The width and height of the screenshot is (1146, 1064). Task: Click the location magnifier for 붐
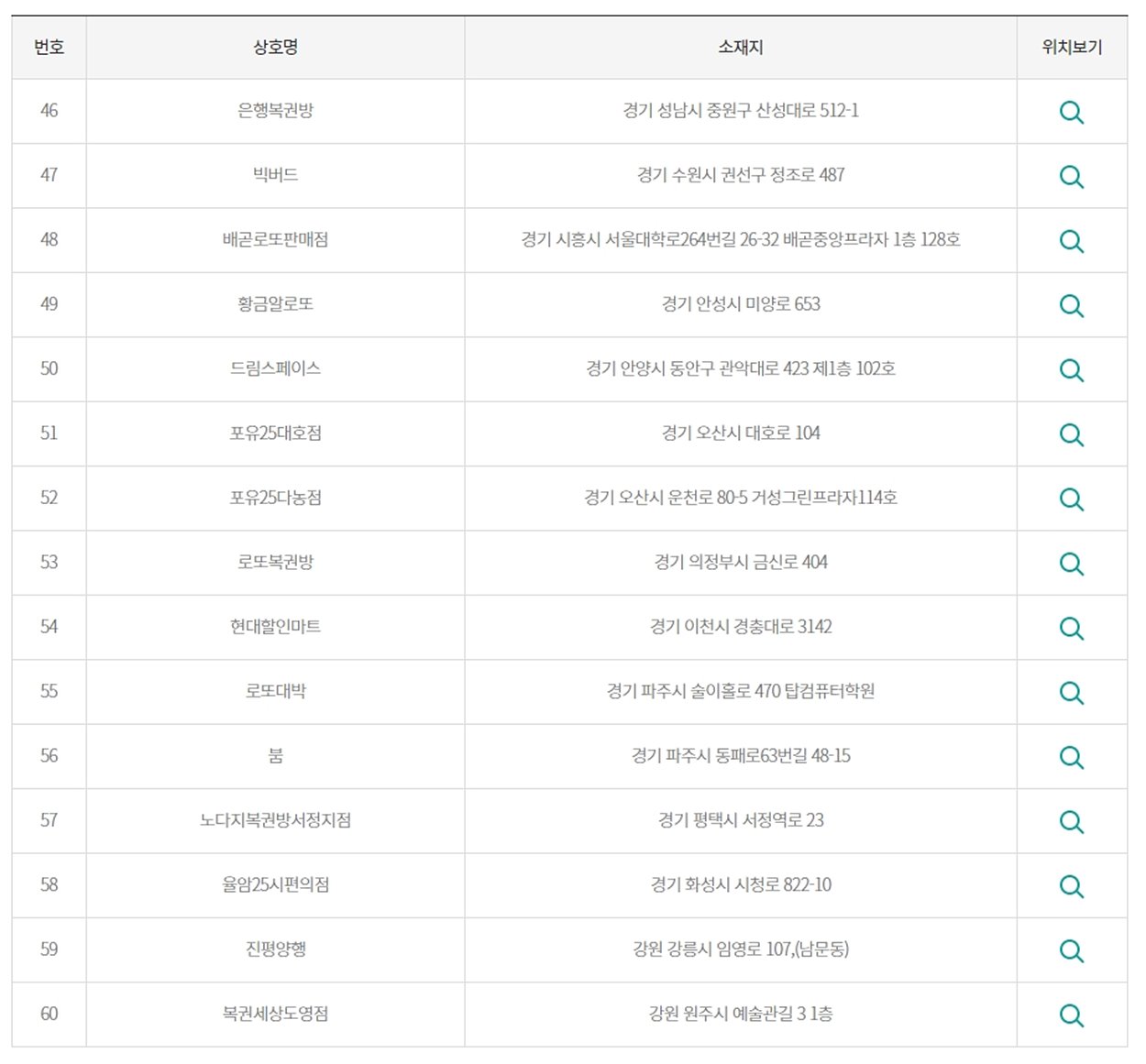click(x=1071, y=757)
